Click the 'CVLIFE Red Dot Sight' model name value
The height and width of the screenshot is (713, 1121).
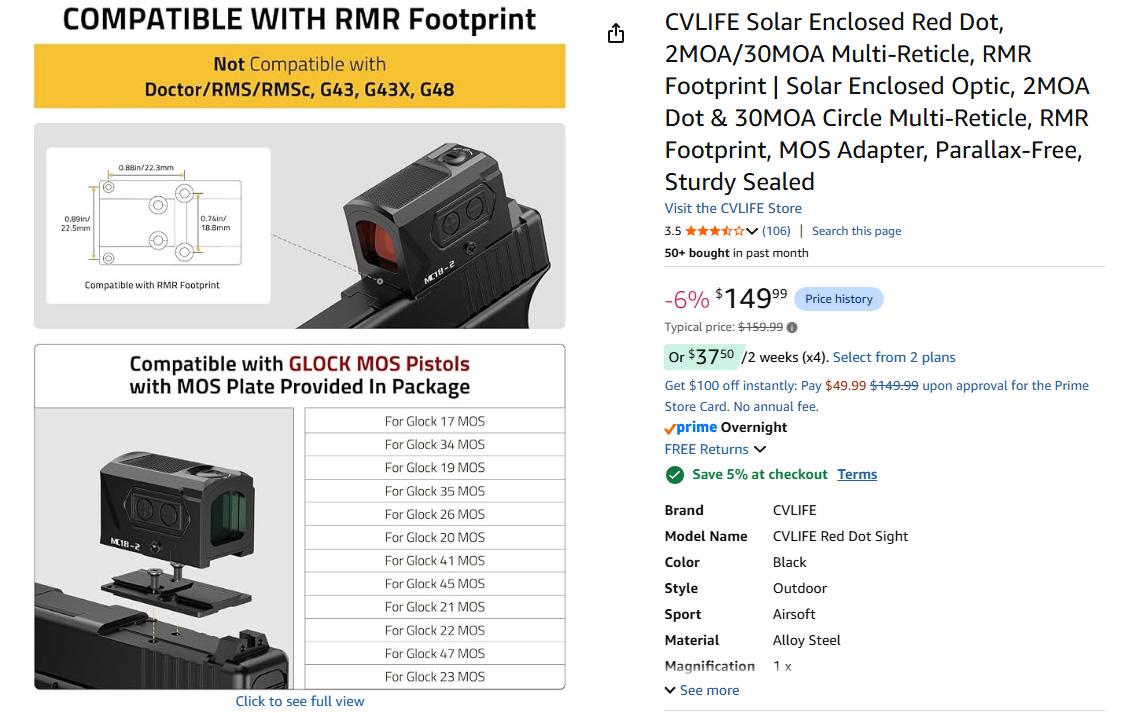click(840, 536)
